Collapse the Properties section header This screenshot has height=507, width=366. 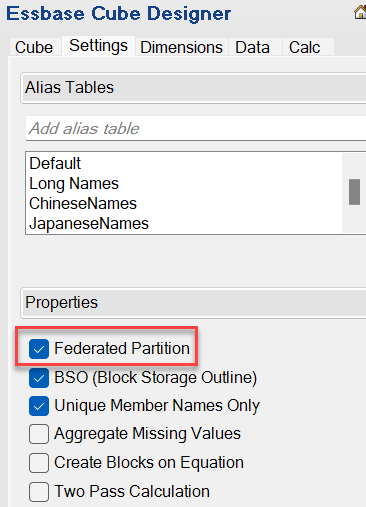193,303
